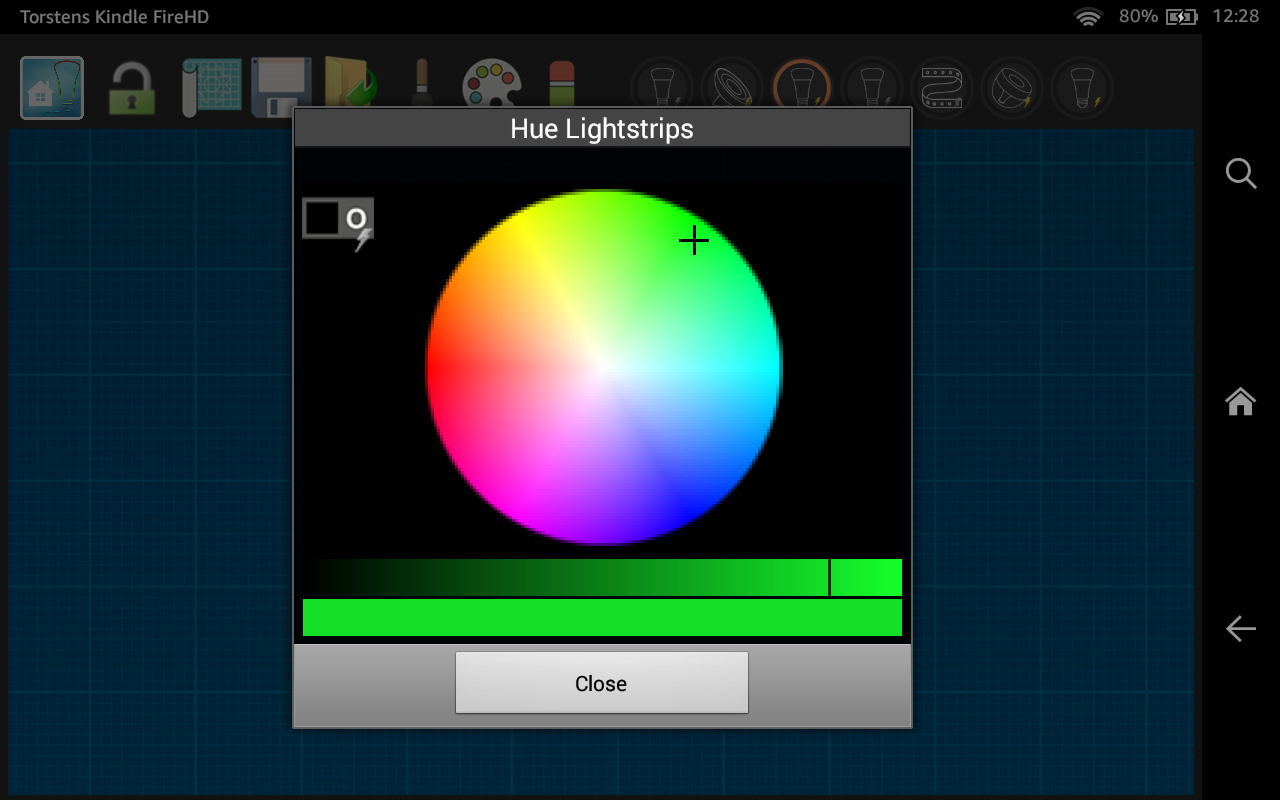Screen dimensions: 1280x800
Task: Open the color palette tool
Action: coord(492,84)
